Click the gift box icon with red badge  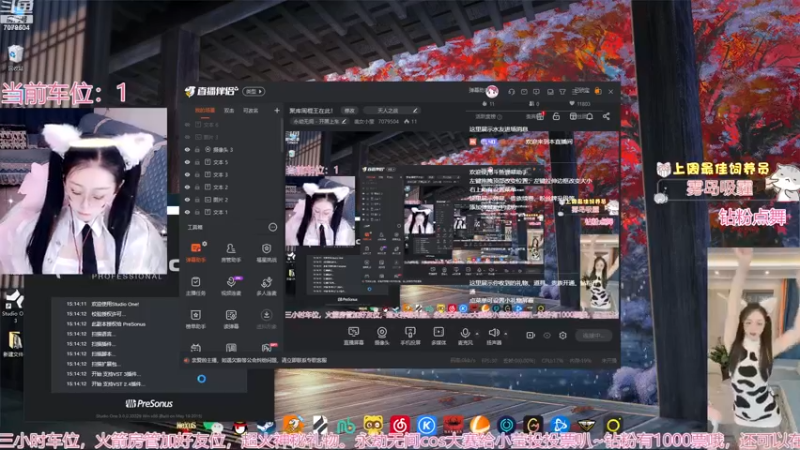(540, 116)
